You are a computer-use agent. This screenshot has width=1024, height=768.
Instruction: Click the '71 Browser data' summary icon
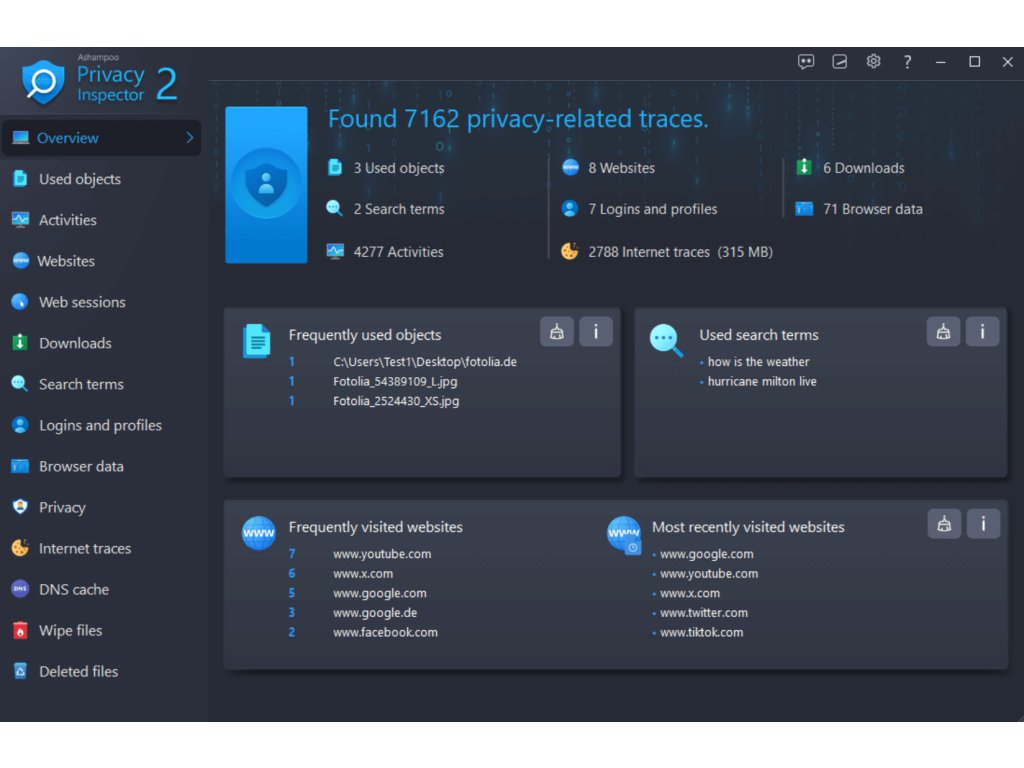804,209
